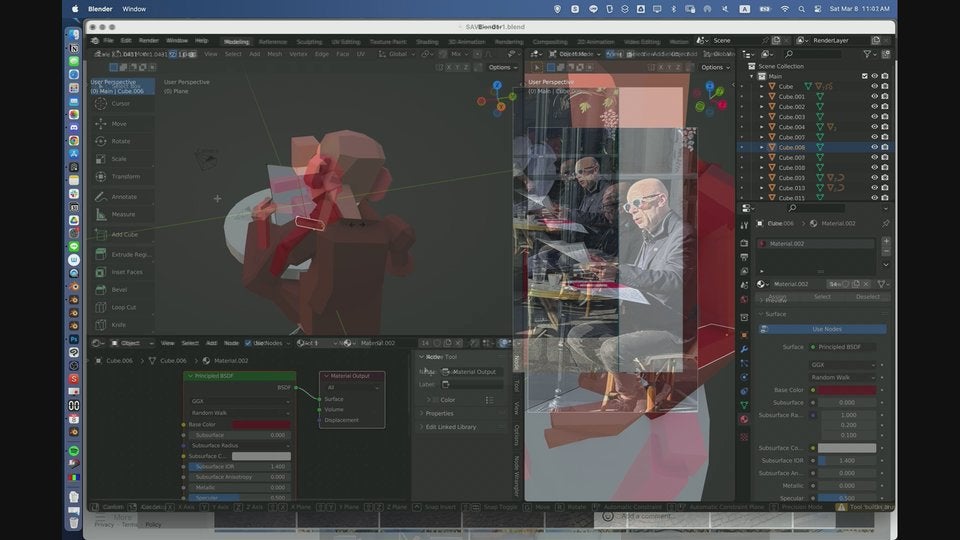The image size is (960, 540).
Task: Open Subsurface Color swatch in properties panel
Action: pos(847,448)
